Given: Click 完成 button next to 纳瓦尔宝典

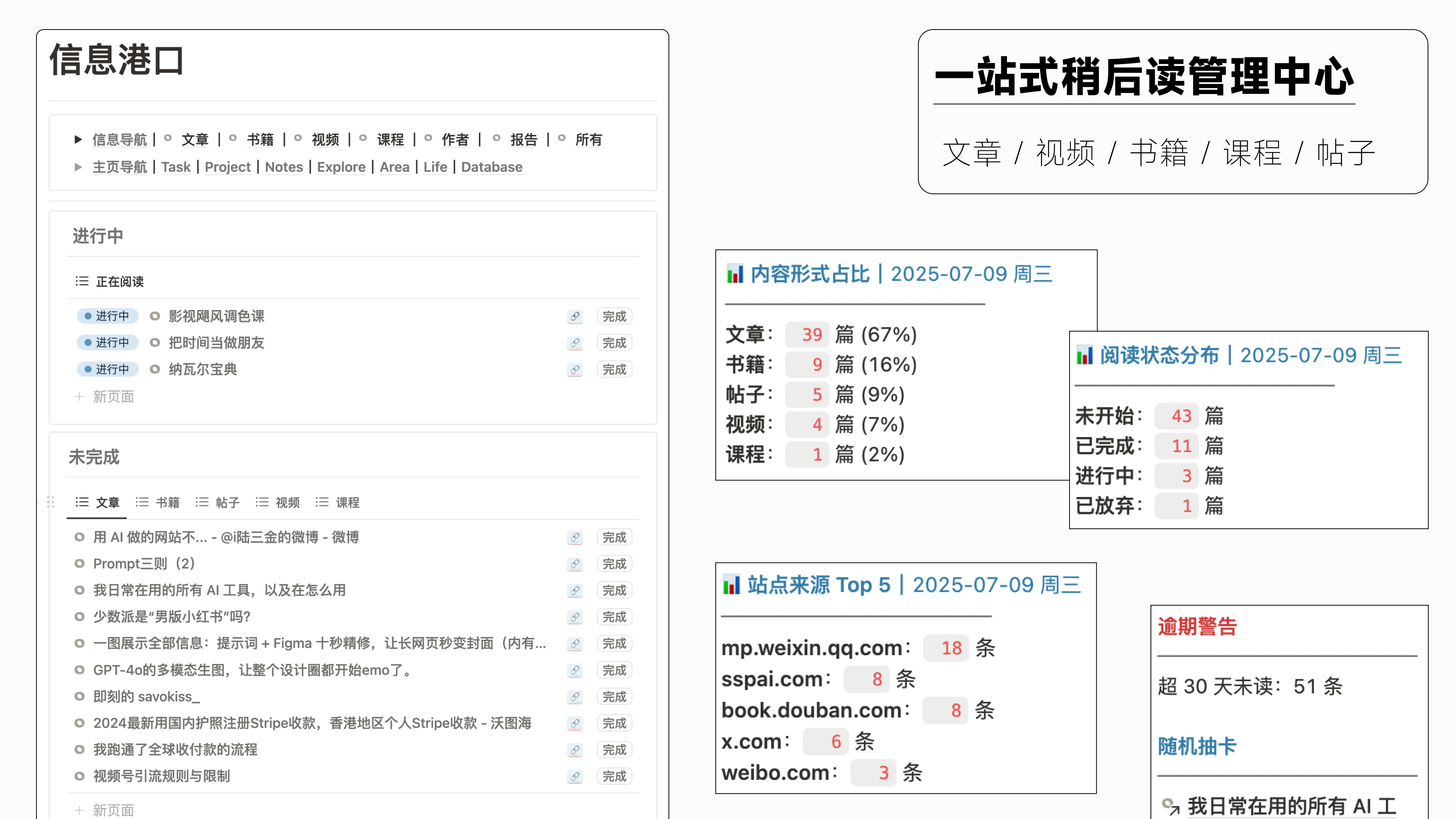Looking at the screenshot, I should pos(614,369).
